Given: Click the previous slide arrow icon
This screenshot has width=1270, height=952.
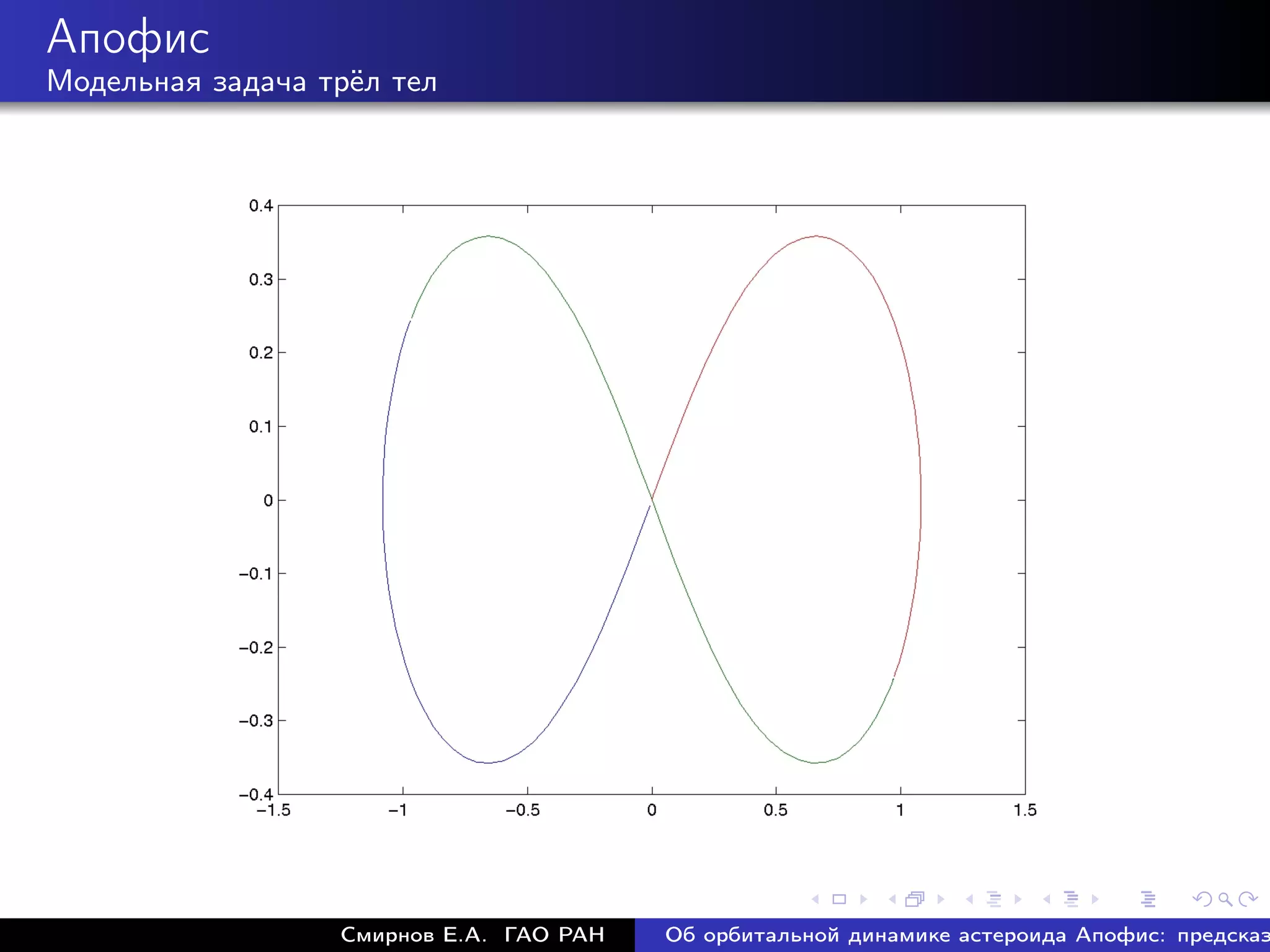Looking at the screenshot, I should click(815, 899).
